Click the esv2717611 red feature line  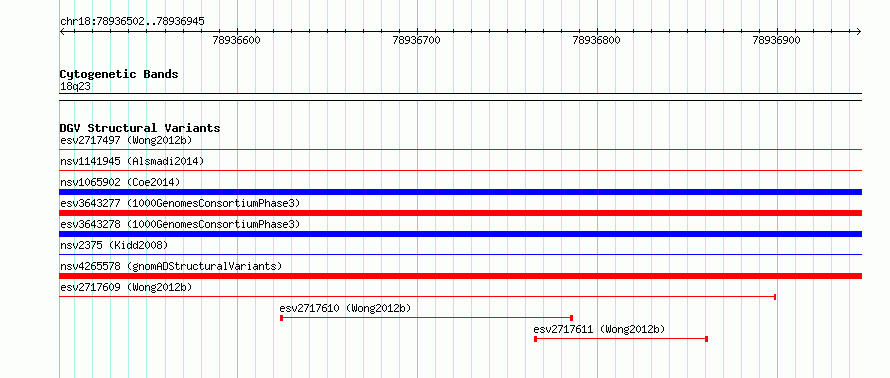tap(621, 339)
